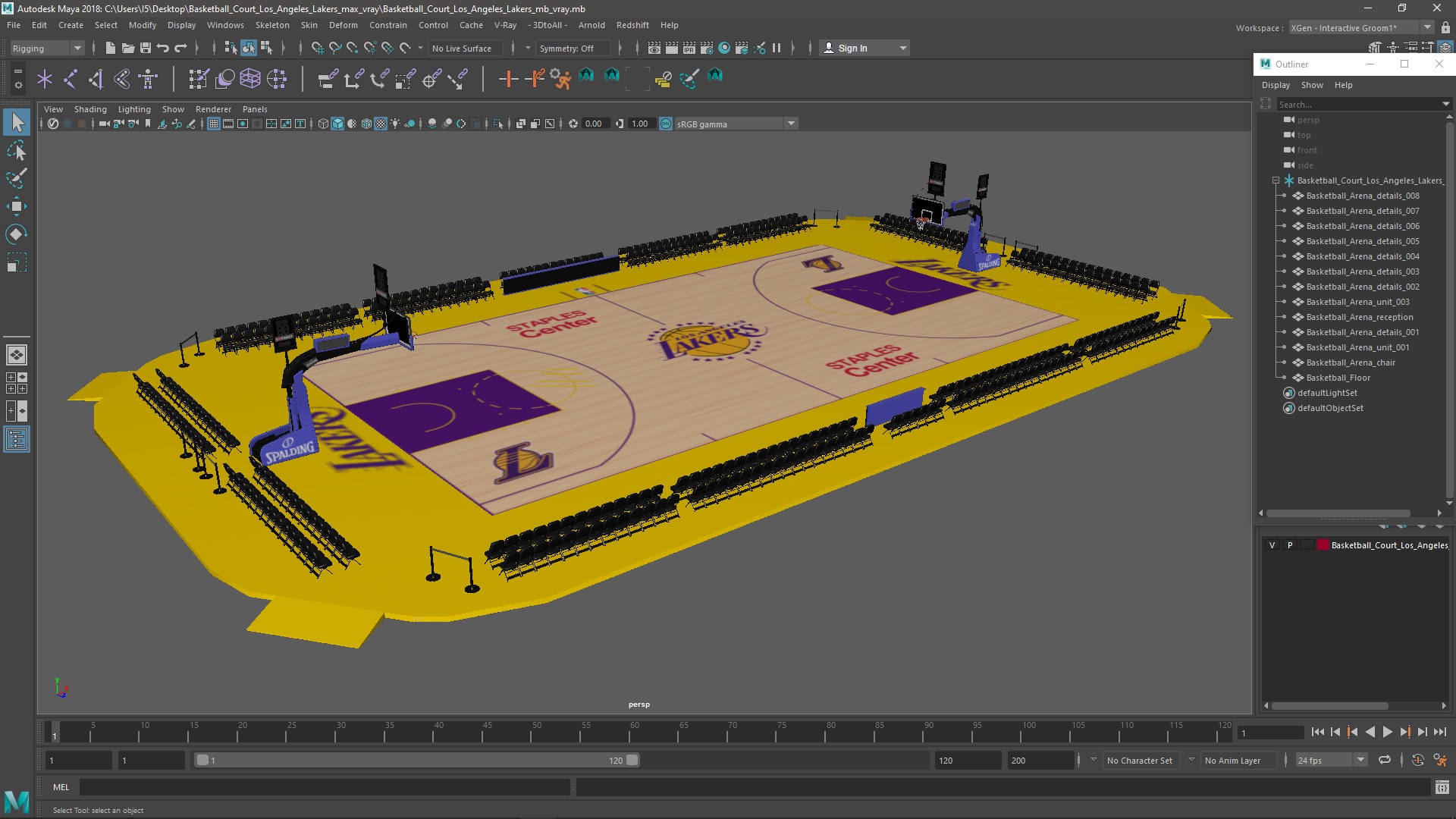Toggle the viewport Grid display button
The width and height of the screenshot is (1456, 819).
pos(214,124)
